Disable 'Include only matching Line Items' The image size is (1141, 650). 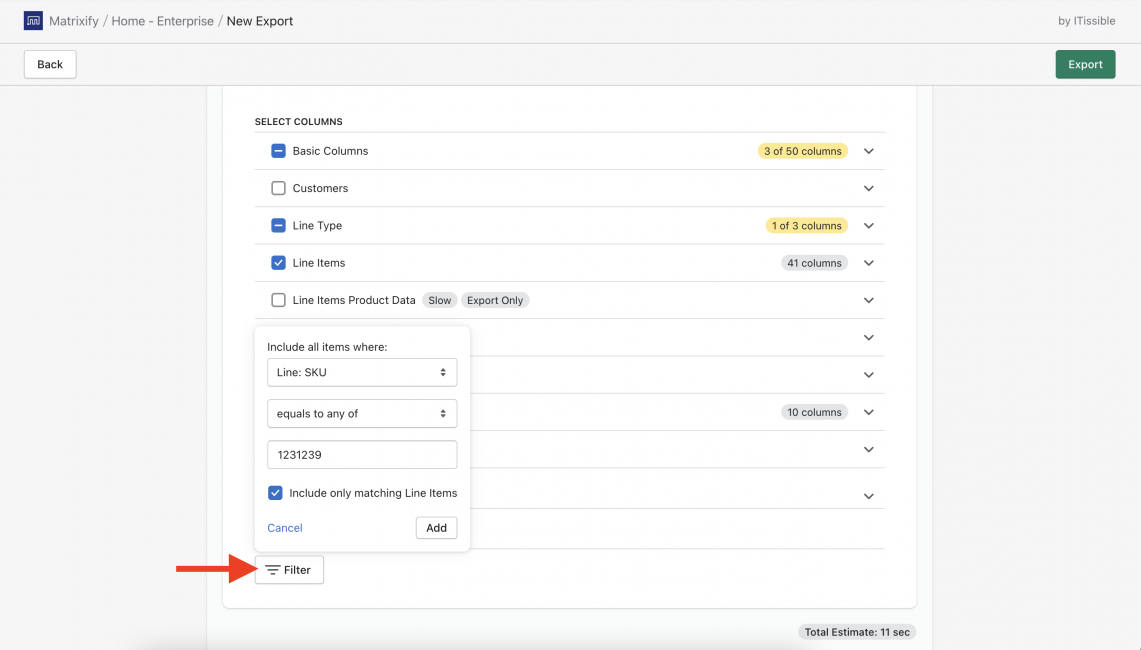coord(275,492)
